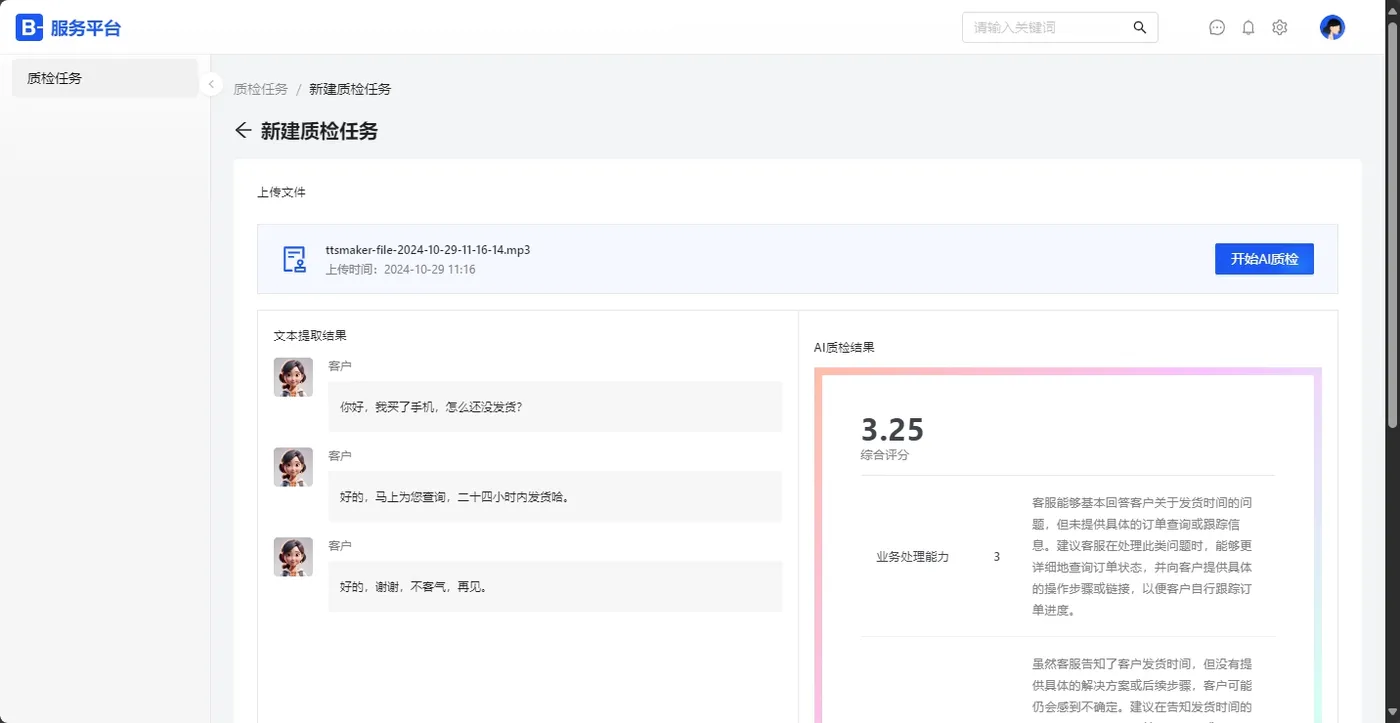Click the 3.25 overall score value
Viewport: 1400px width, 723px height.
pyautogui.click(x=892, y=429)
